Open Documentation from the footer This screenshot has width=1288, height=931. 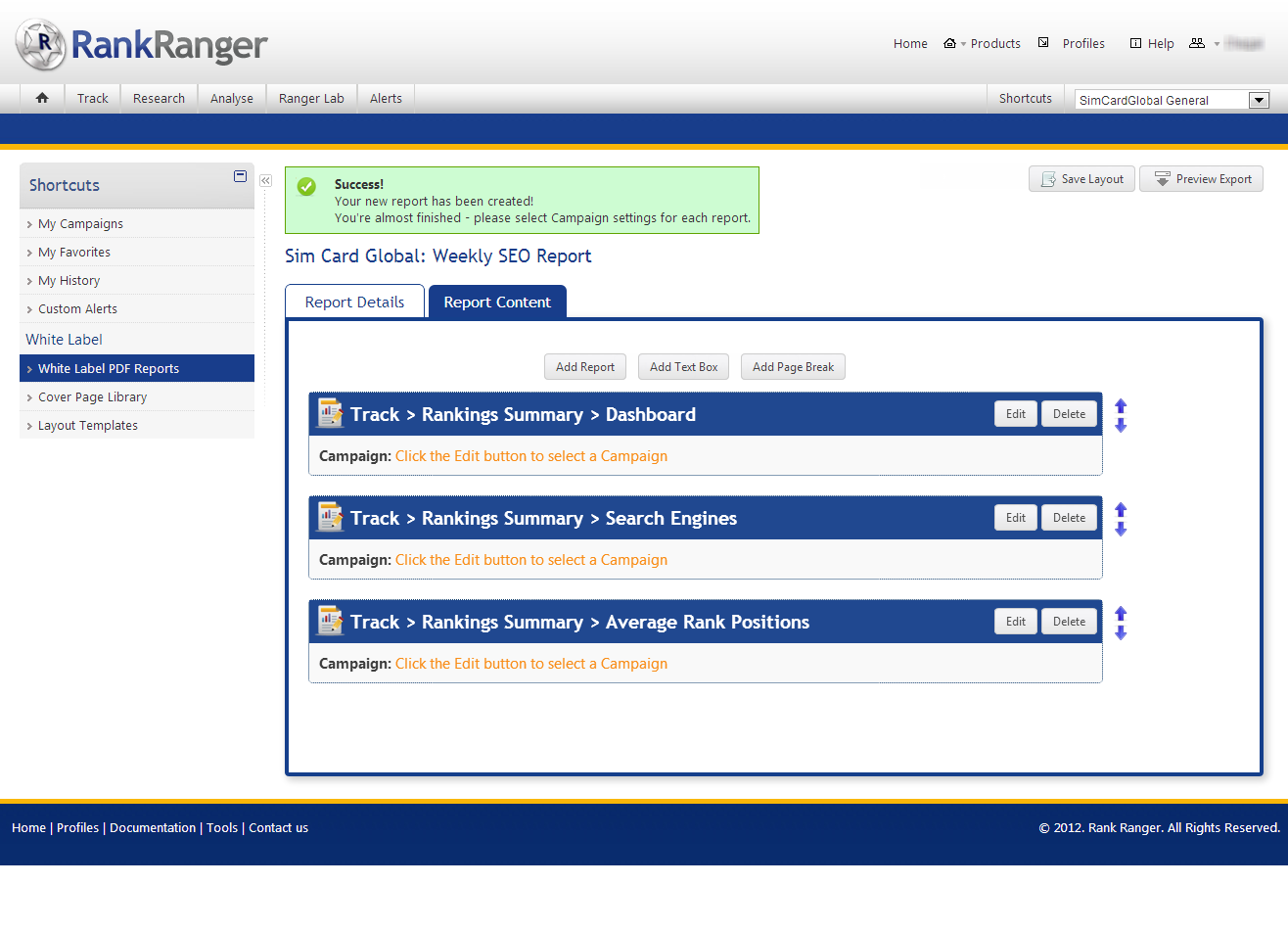coord(153,828)
